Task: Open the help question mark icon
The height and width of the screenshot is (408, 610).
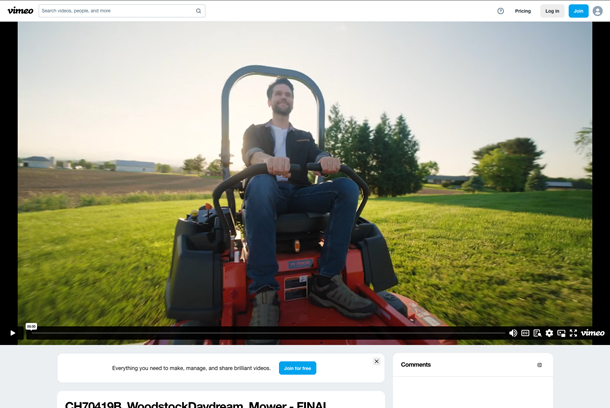Action: click(x=500, y=11)
